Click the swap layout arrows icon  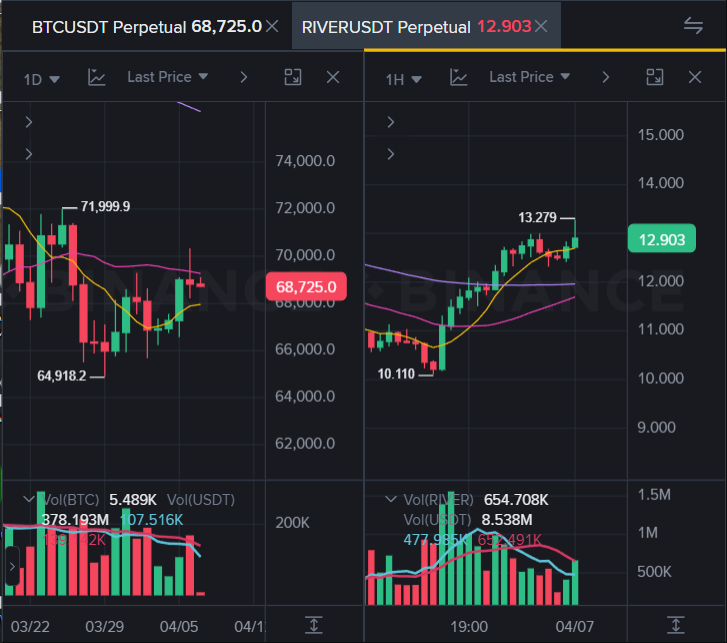[693, 26]
